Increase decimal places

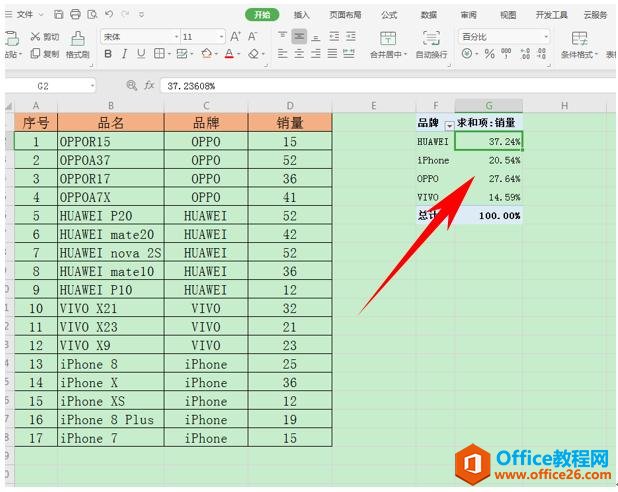click(x=525, y=54)
